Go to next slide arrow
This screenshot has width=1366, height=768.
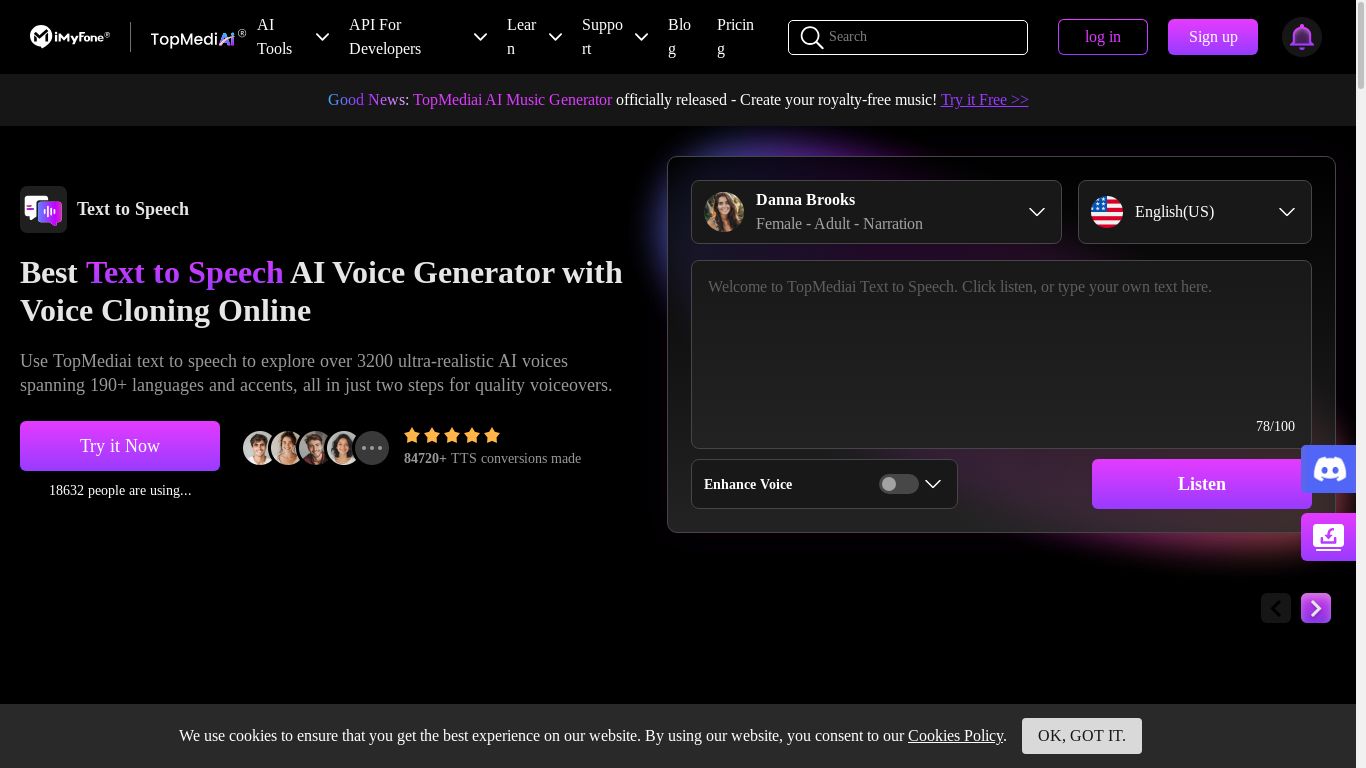1316,608
